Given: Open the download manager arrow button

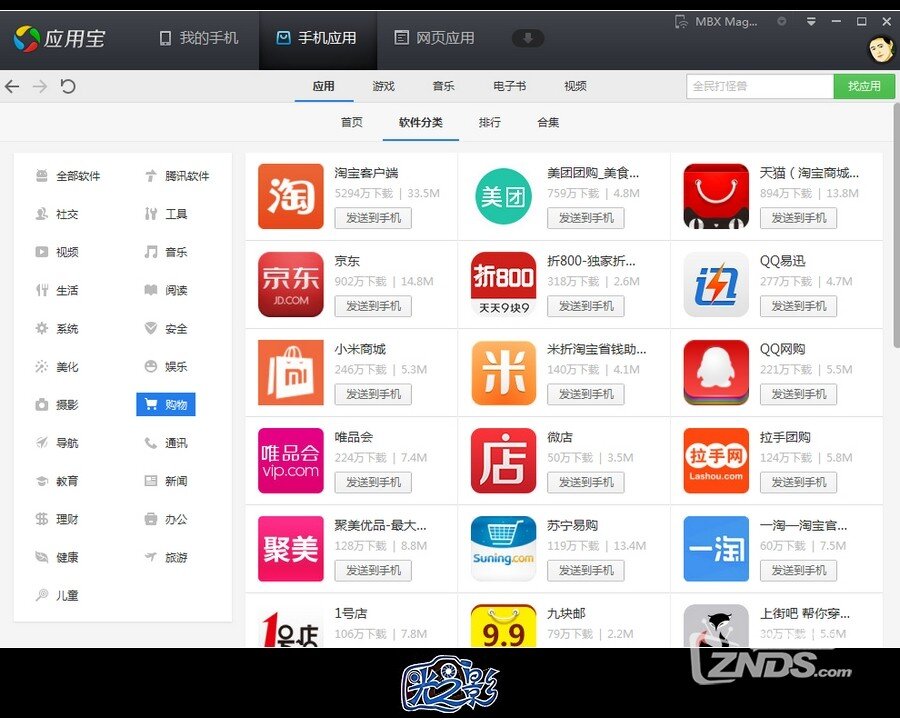Looking at the screenshot, I should [x=528, y=38].
